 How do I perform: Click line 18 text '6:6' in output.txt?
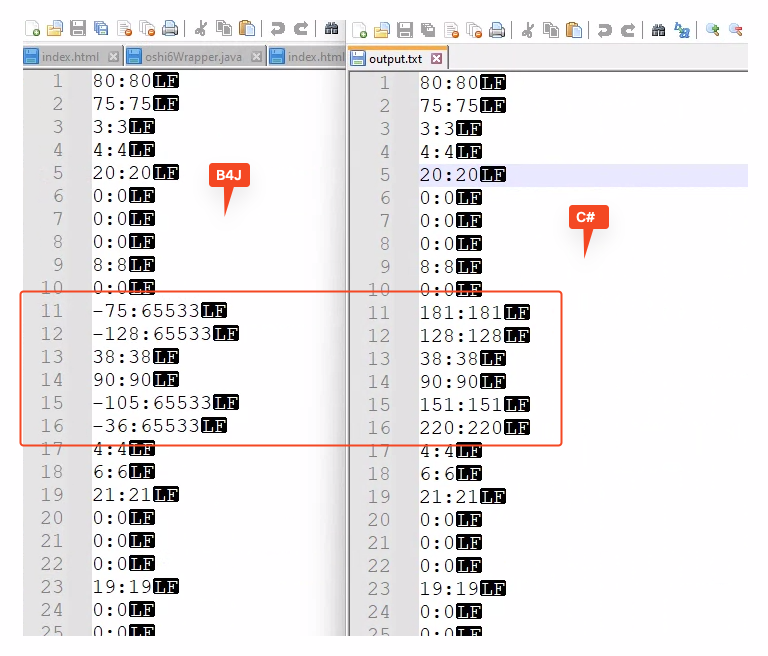[437, 474]
